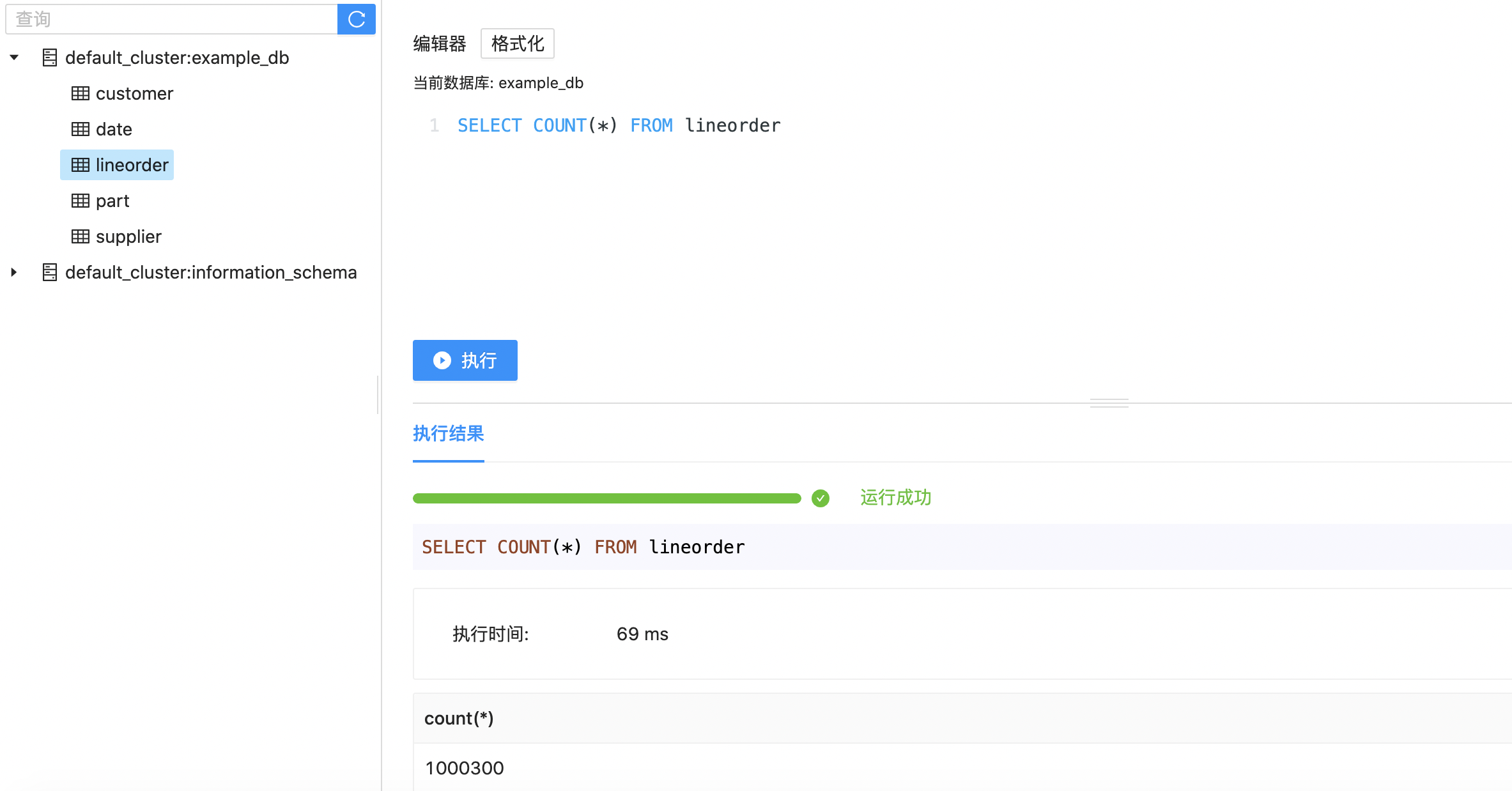Click the 格式化 format button
The image size is (1512, 791).
[518, 43]
